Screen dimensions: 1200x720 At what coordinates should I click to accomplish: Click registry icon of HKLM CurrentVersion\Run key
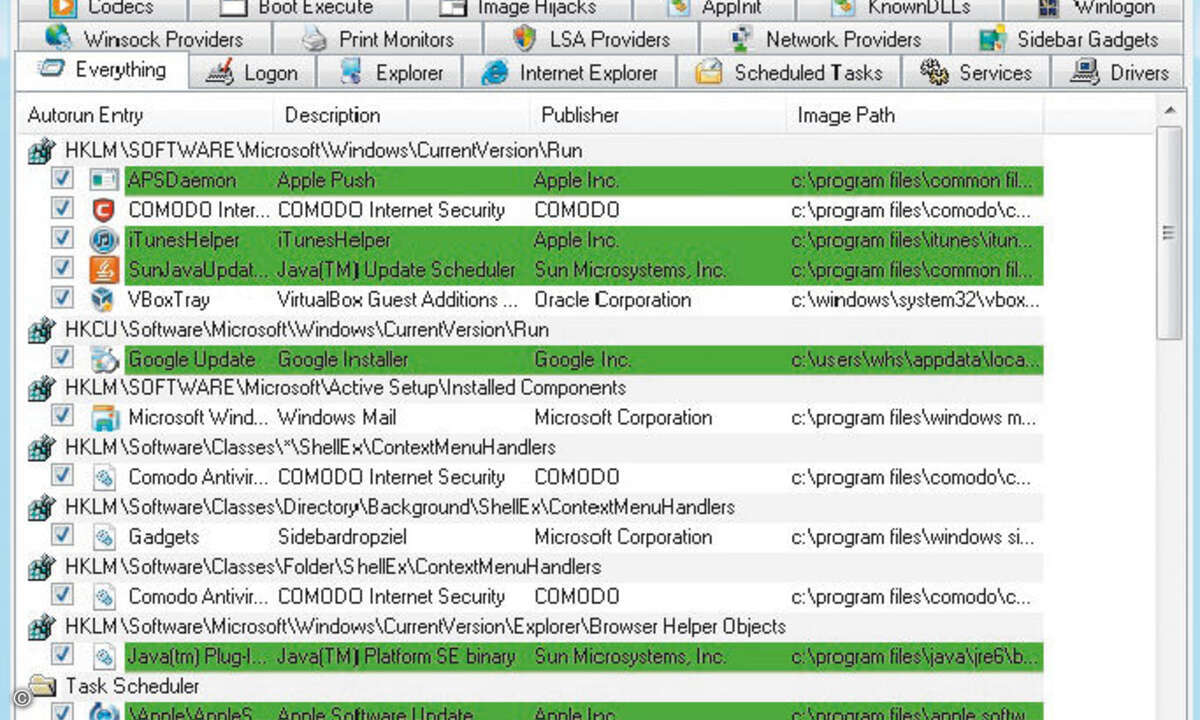[x=41, y=152]
